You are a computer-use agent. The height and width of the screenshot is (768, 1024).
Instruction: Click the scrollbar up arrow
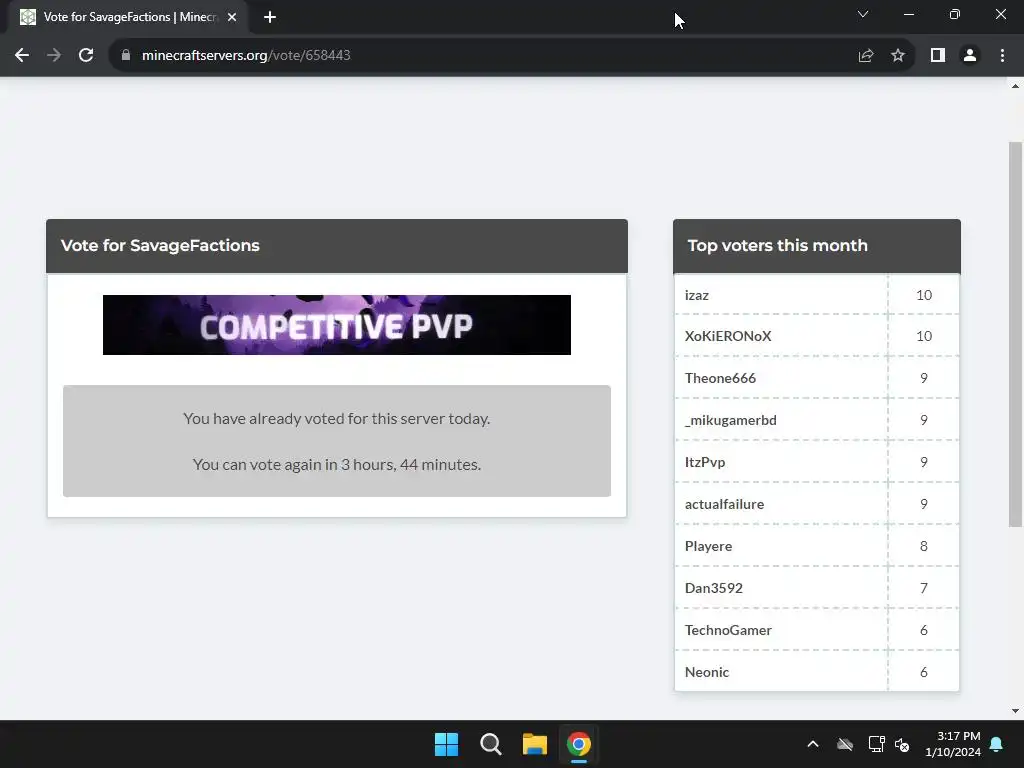[1015, 86]
